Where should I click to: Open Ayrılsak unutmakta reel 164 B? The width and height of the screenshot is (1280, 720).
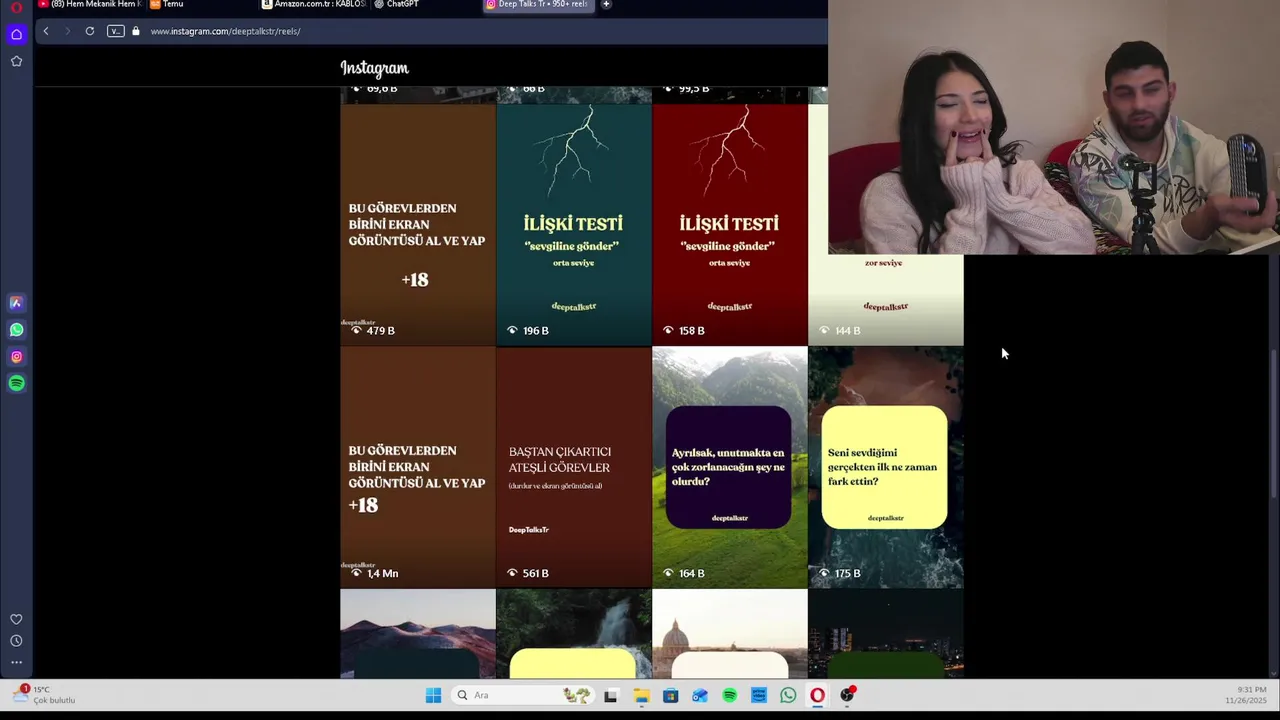point(730,467)
